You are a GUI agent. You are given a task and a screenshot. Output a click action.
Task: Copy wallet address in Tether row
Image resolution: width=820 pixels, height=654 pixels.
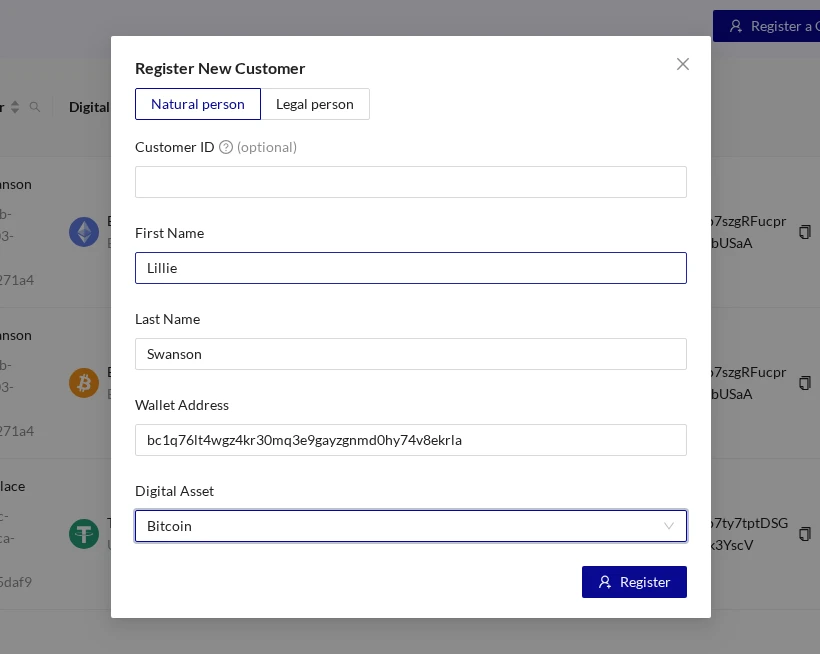click(805, 534)
